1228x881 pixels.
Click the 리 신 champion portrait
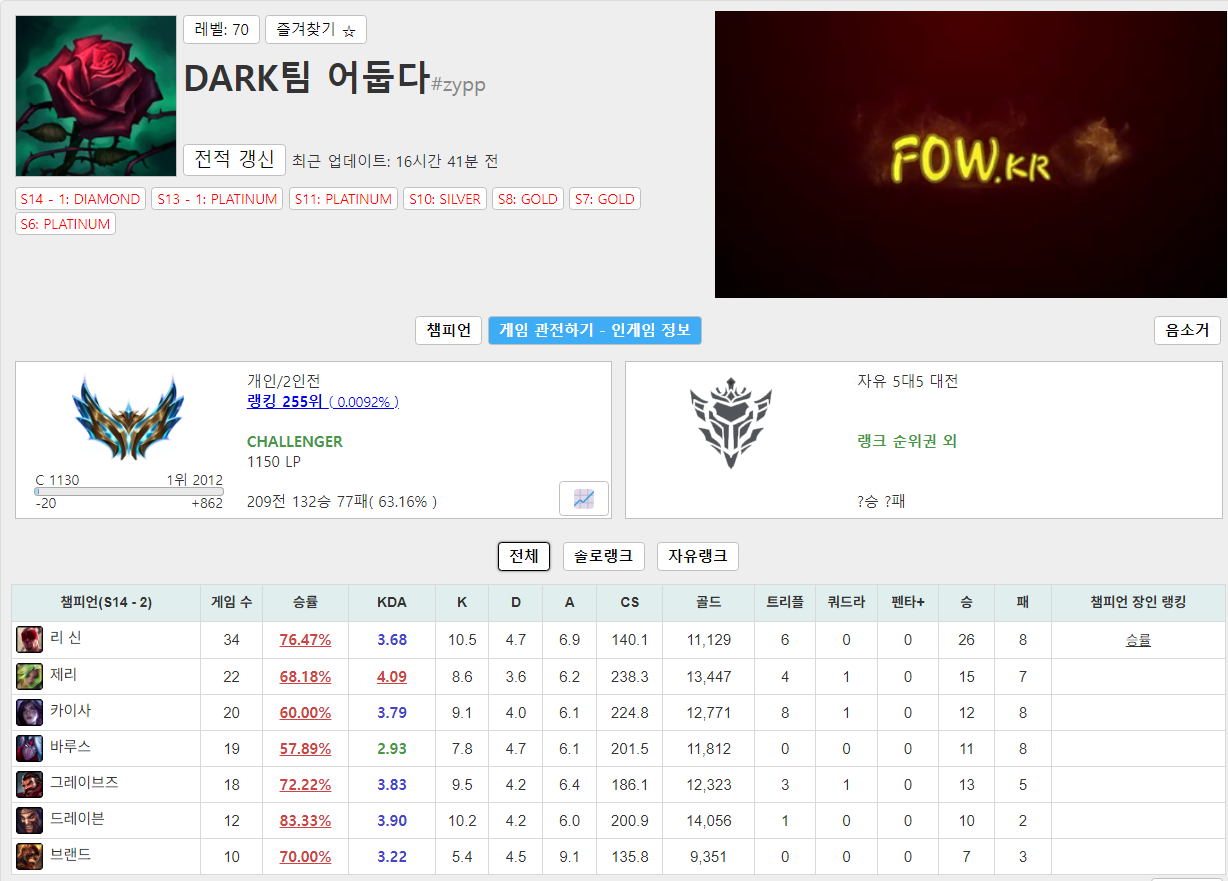30,639
